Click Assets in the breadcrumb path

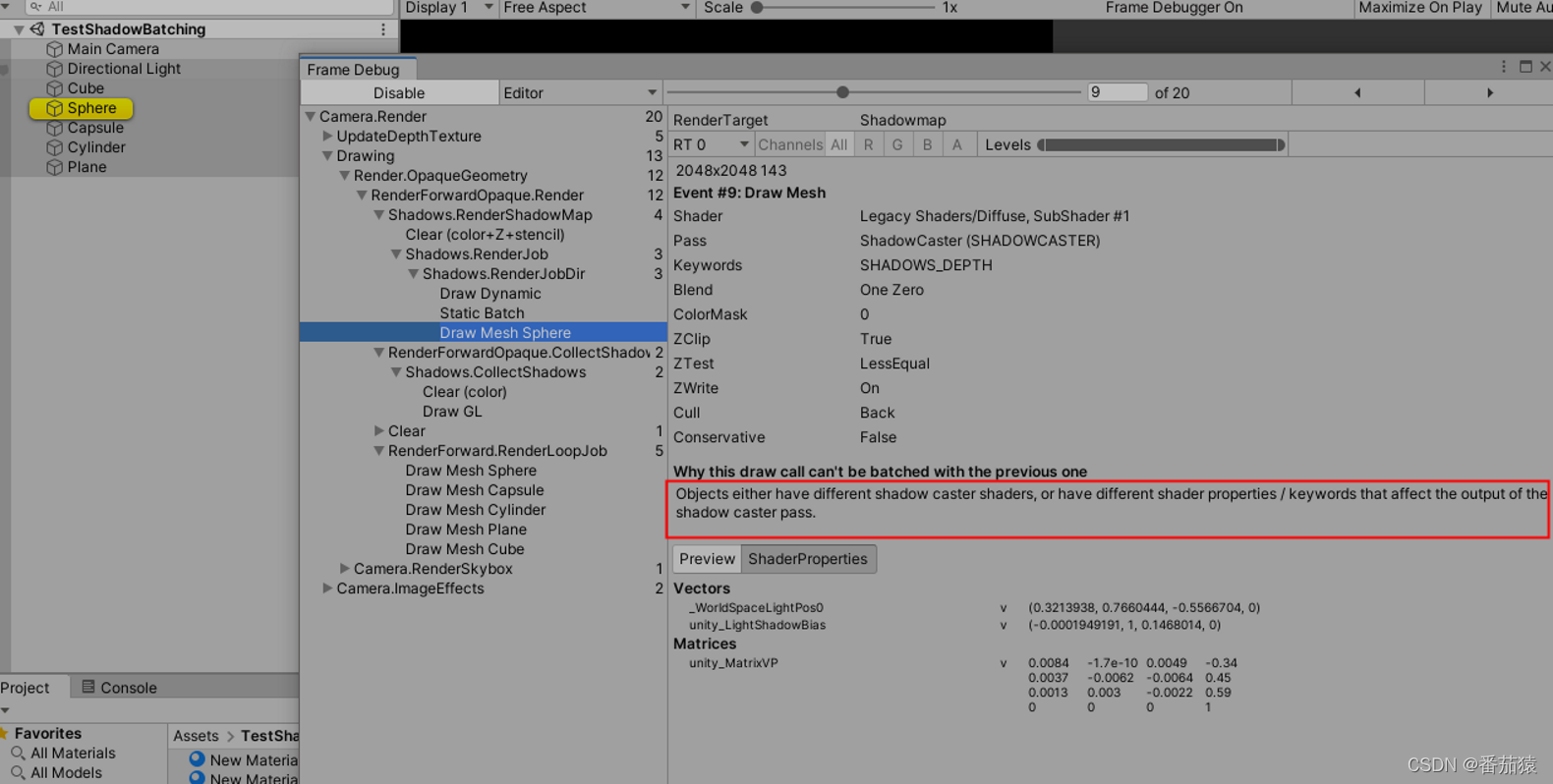[x=196, y=736]
